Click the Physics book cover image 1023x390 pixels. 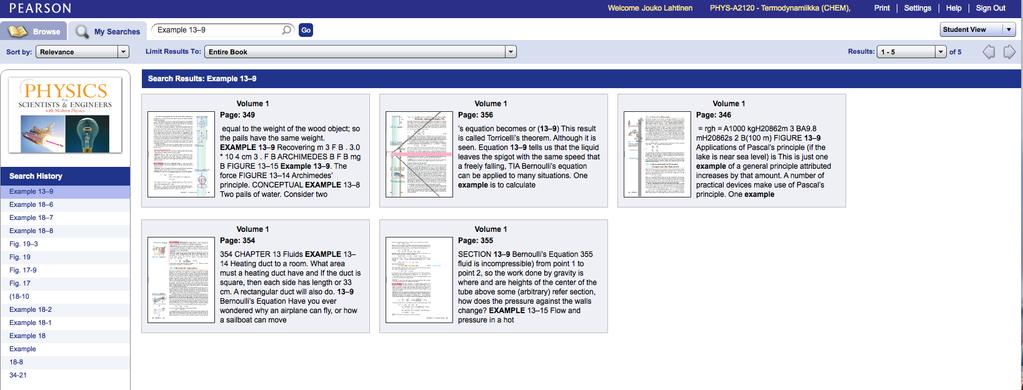pyautogui.click(x=65, y=115)
